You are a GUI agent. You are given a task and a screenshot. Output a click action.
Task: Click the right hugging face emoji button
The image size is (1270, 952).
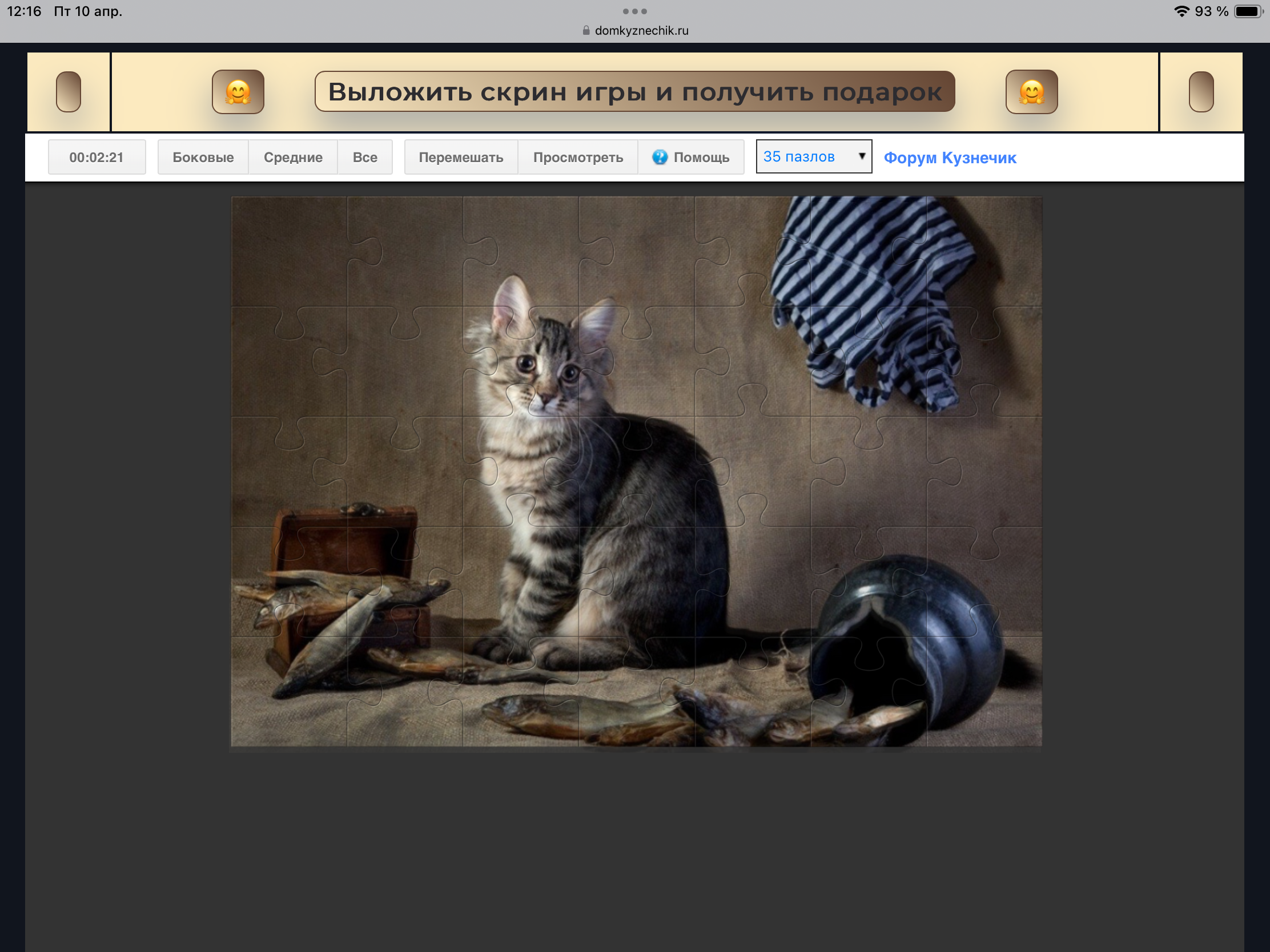[1031, 92]
